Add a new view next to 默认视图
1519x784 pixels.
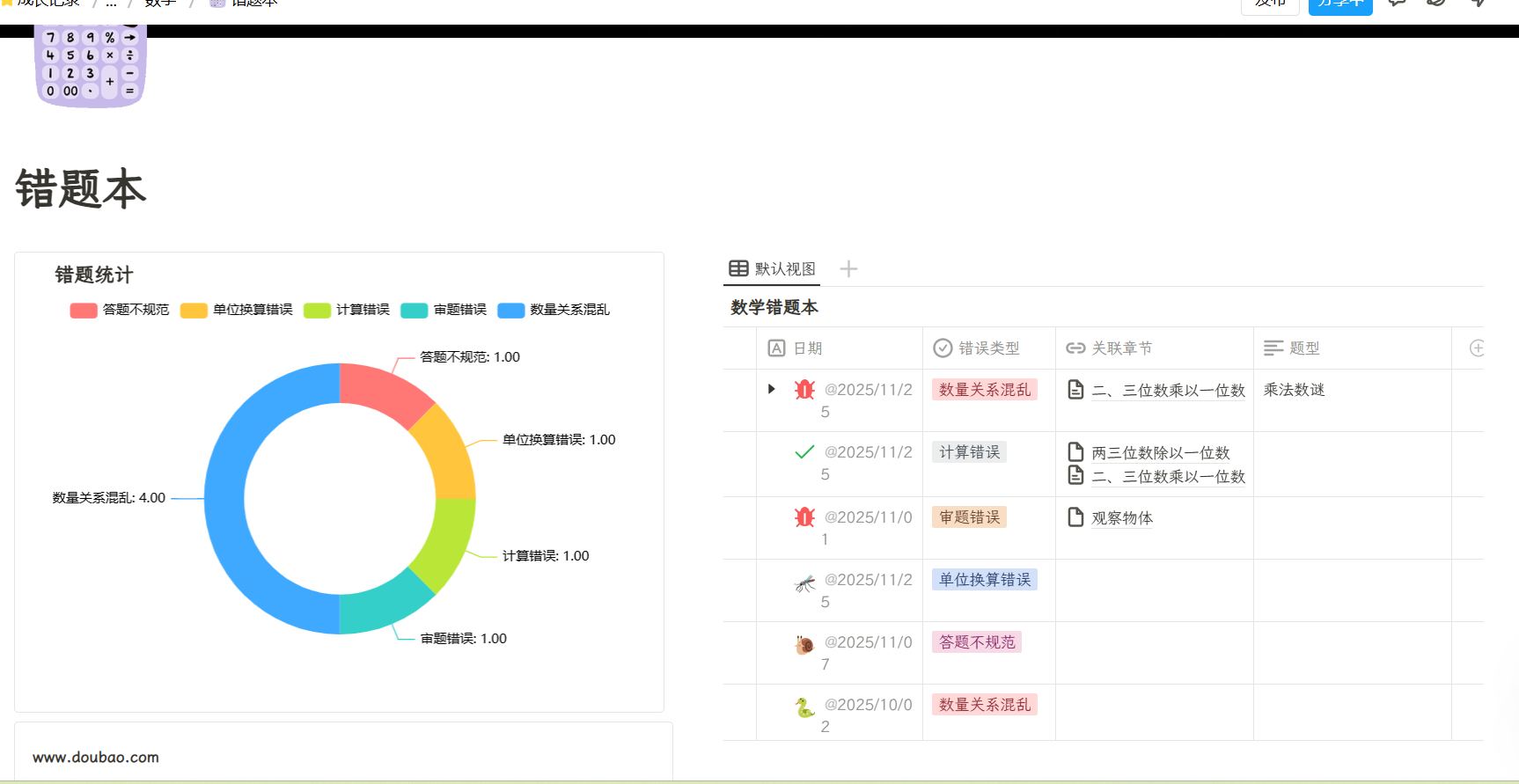(848, 269)
